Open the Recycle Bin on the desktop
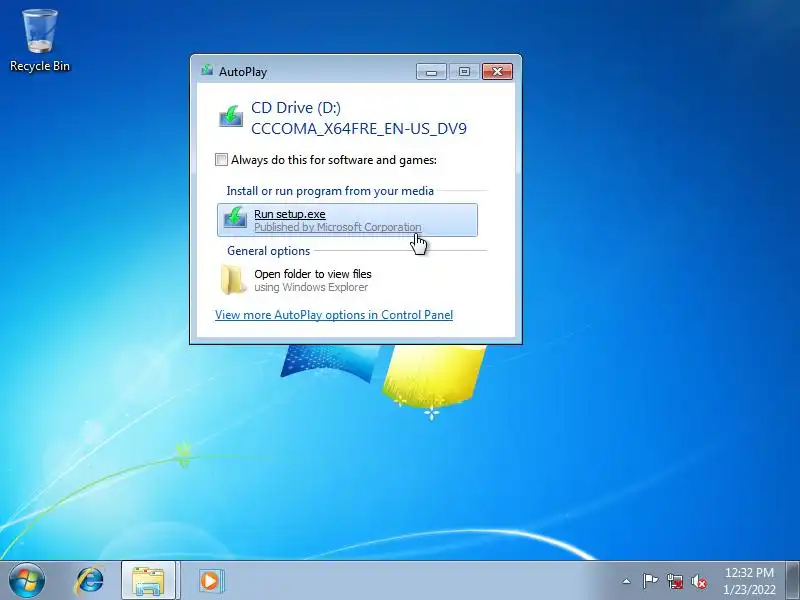The width and height of the screenshot is (800, 600). click(x=40, y=41)
